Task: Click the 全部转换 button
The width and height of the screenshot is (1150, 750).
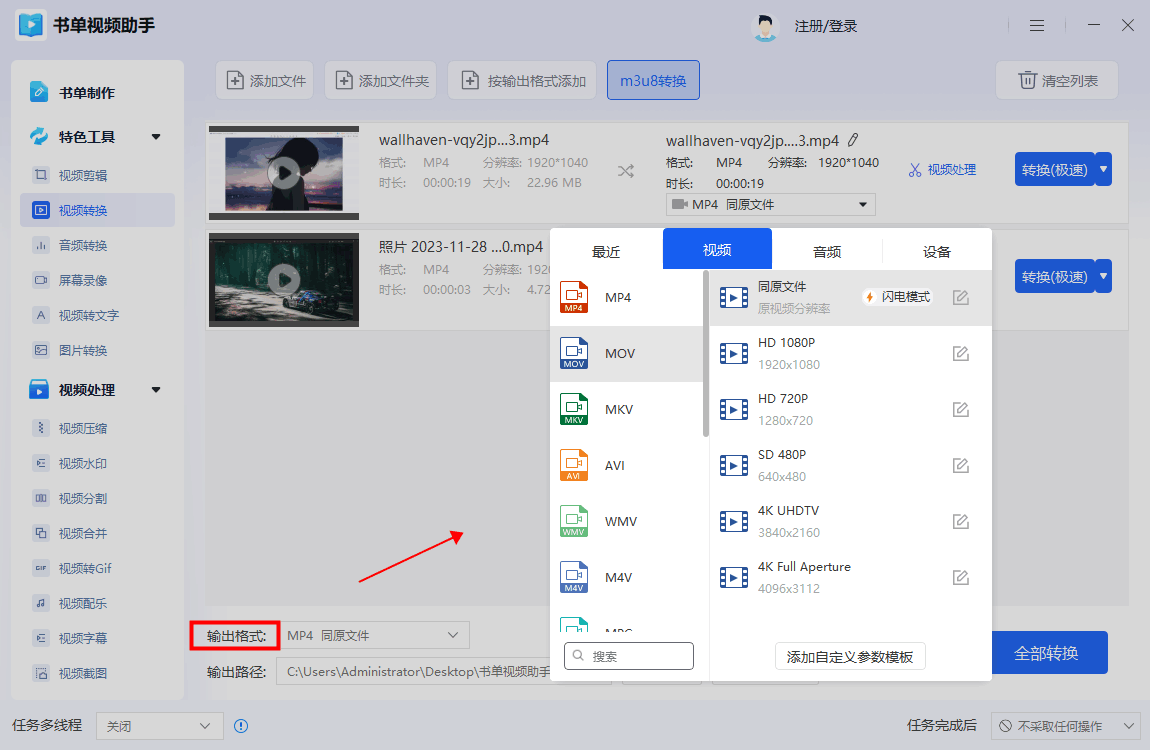Action: 1049,652
